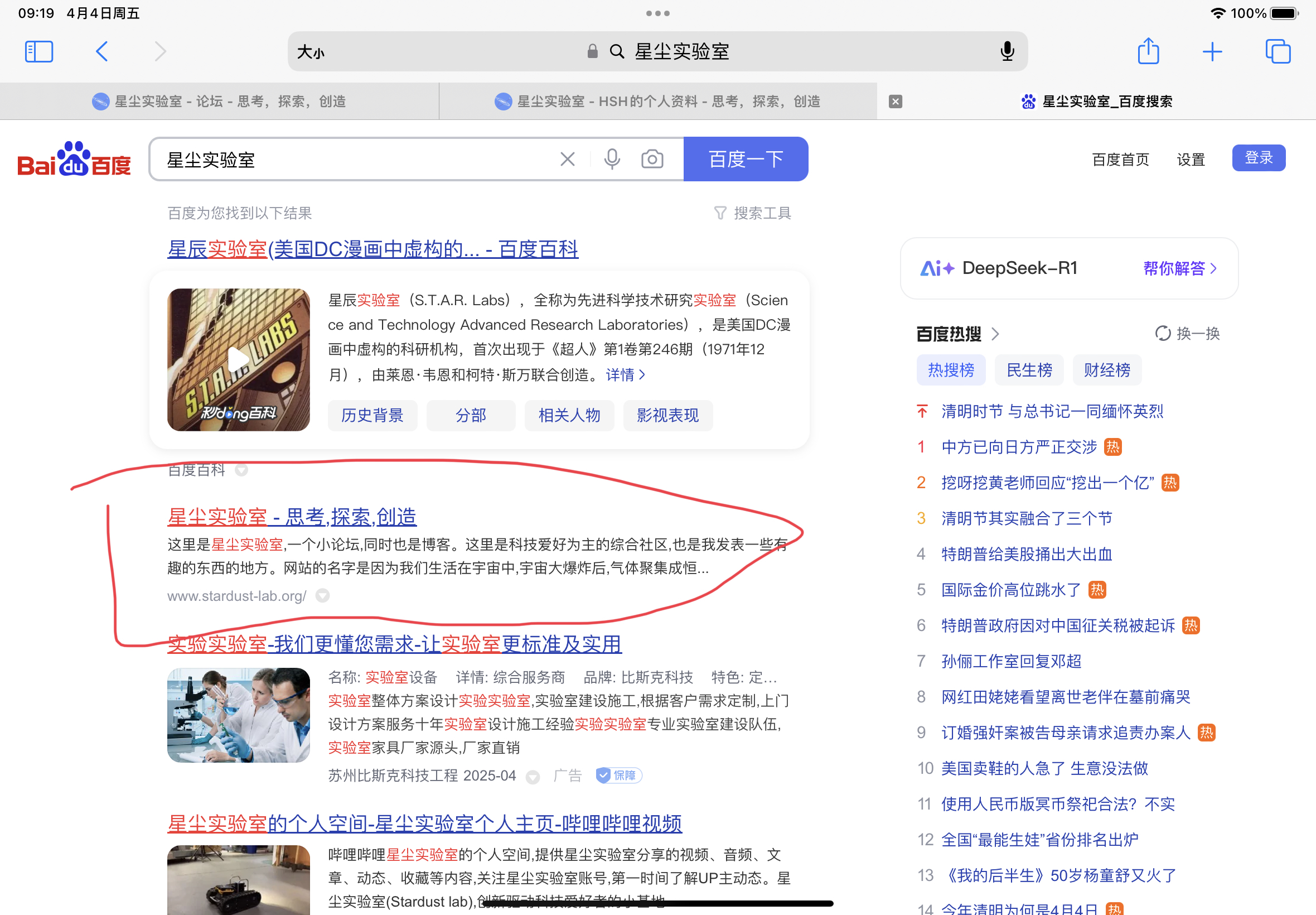
Task: Open the lab scientists ad thumbnail
Action: pos(238,715)
